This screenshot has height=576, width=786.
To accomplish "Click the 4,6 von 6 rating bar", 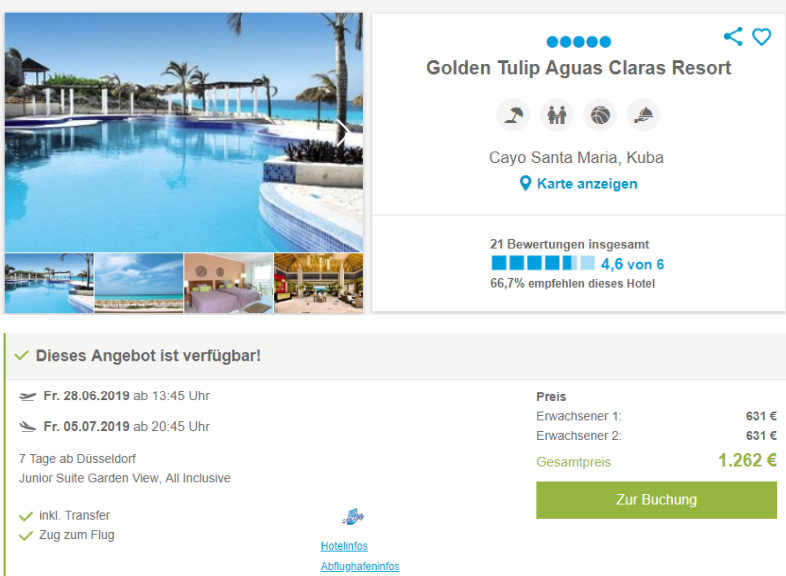I will tap(543, 263).
